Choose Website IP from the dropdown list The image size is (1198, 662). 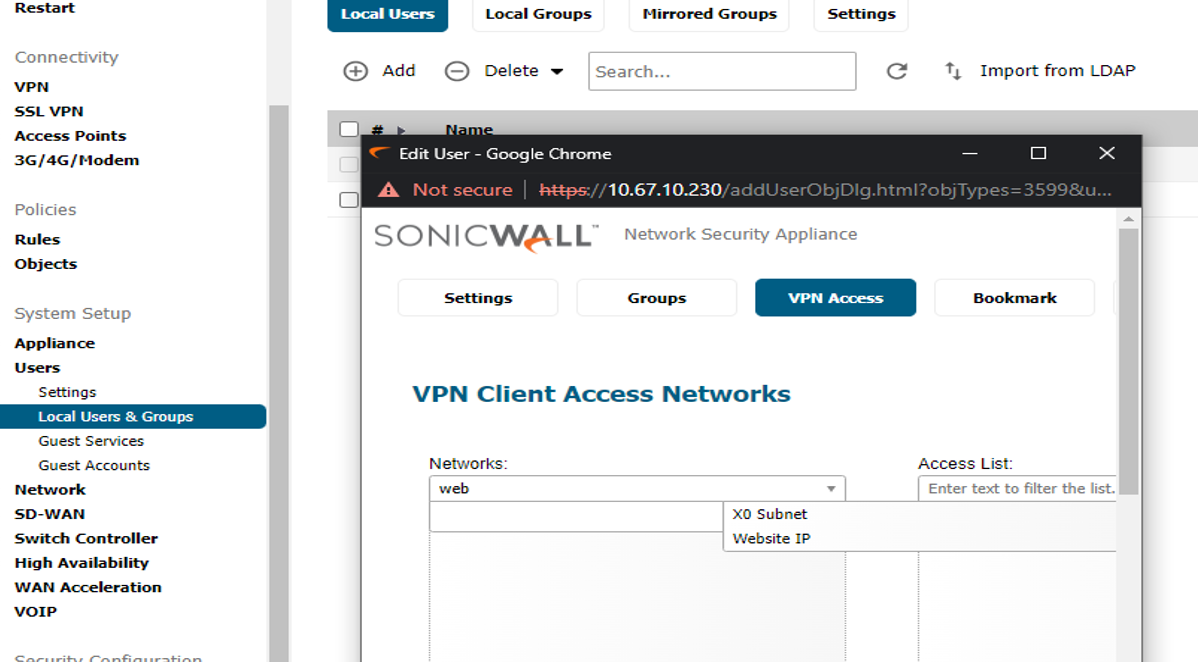coord(771,539)
